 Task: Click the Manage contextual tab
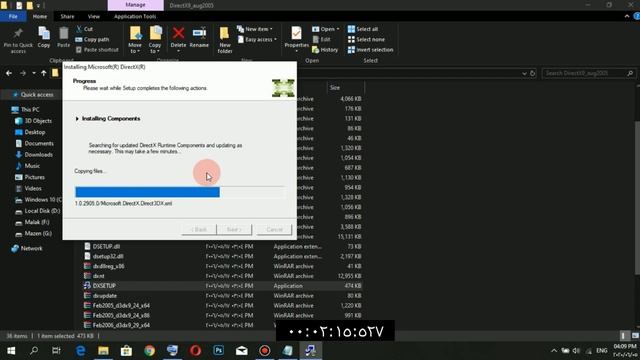coord(136,5)
